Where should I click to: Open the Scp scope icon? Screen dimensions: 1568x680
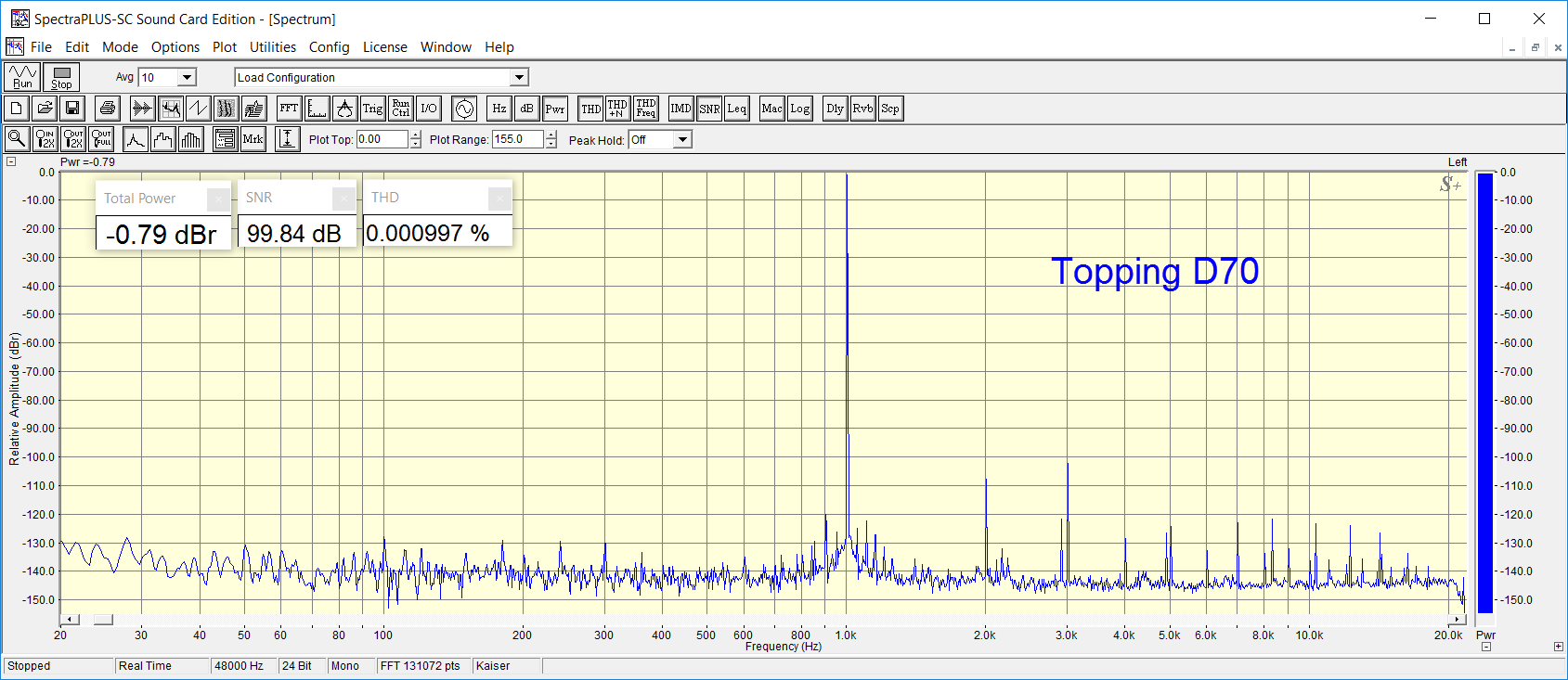click(889, 109)
